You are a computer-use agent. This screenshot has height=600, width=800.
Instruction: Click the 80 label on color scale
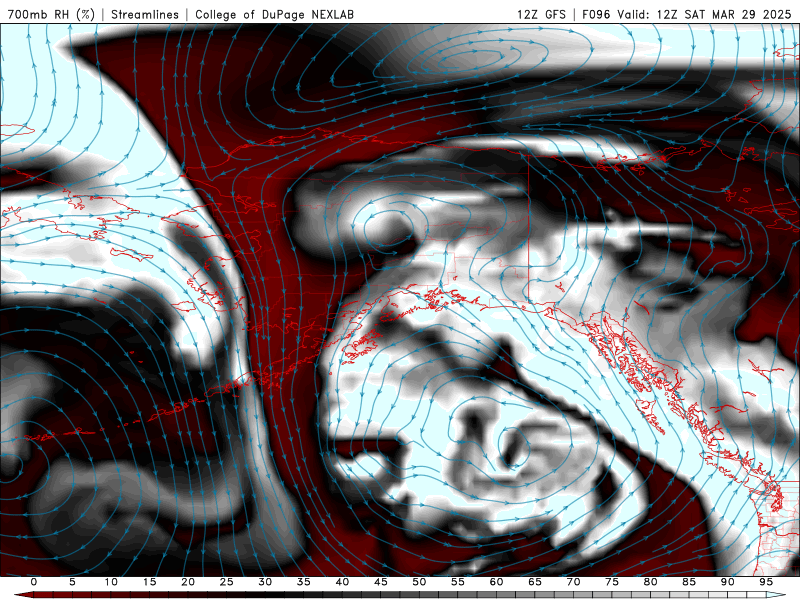651,582
